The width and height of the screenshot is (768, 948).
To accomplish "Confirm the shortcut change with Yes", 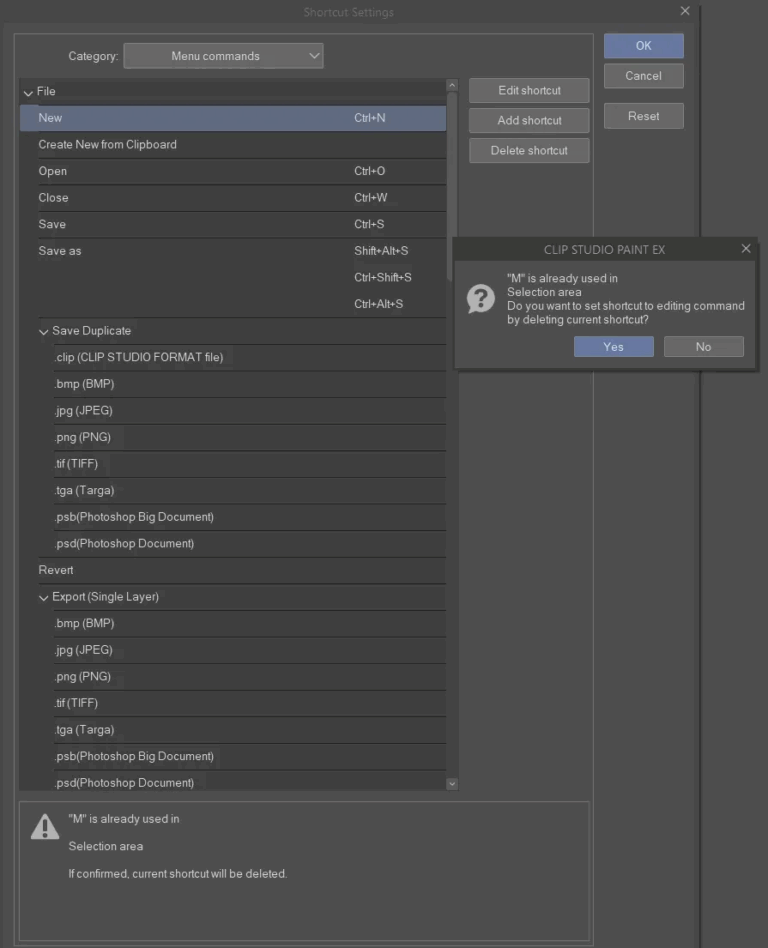I will [x=613, y=346].
